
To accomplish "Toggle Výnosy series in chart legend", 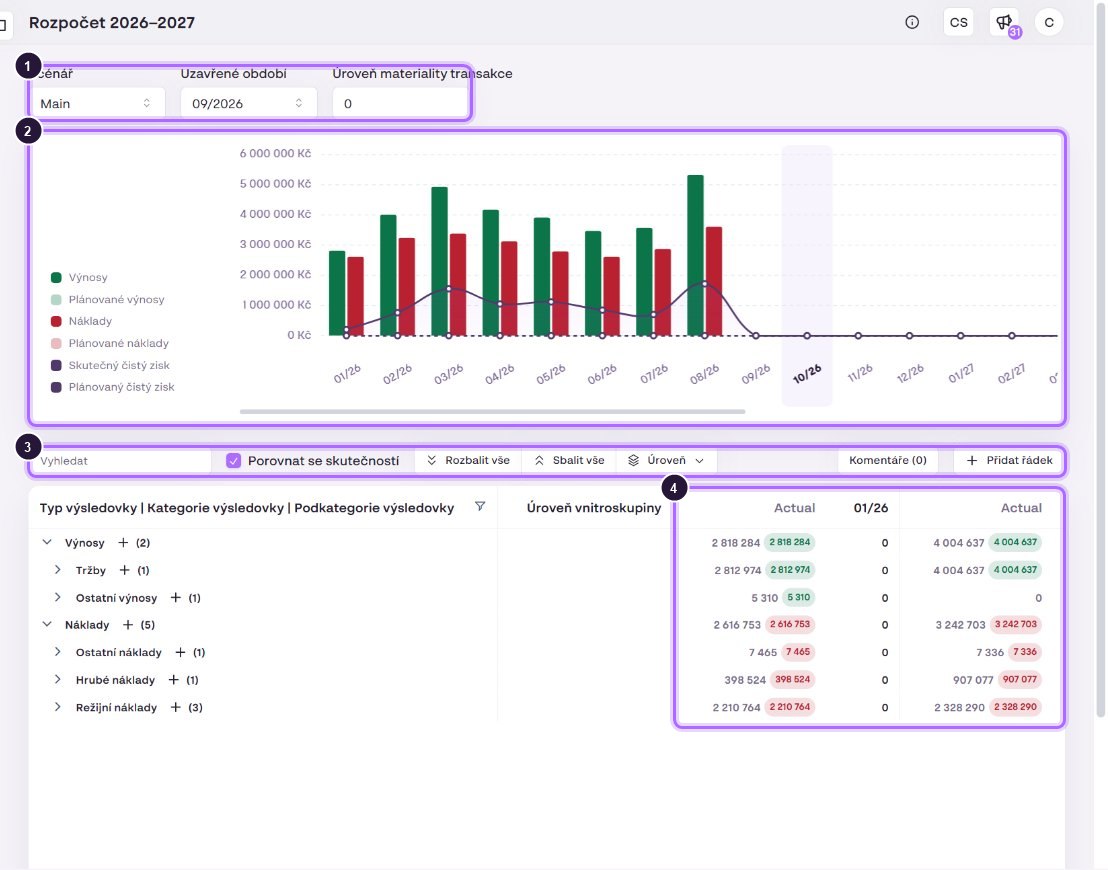I will [x=79, y=278].
